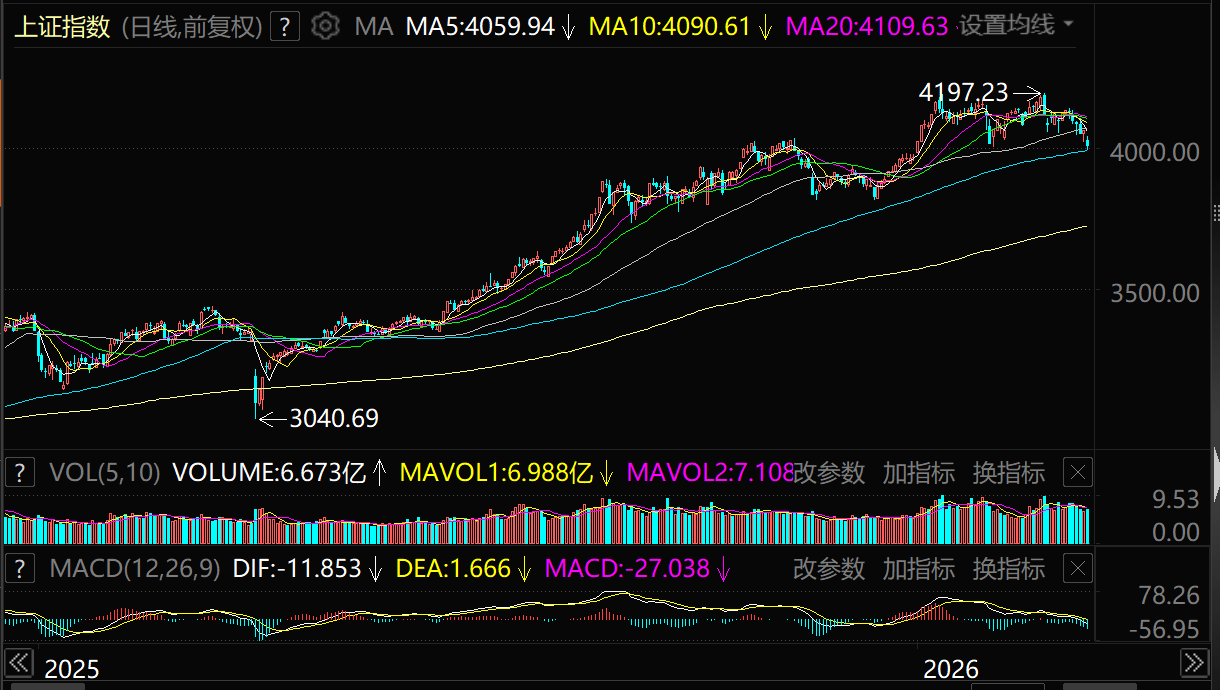Expand the 设置均线 dropdown
The height and width of the screenshot is (690, 1220).
click(1016, 25)
